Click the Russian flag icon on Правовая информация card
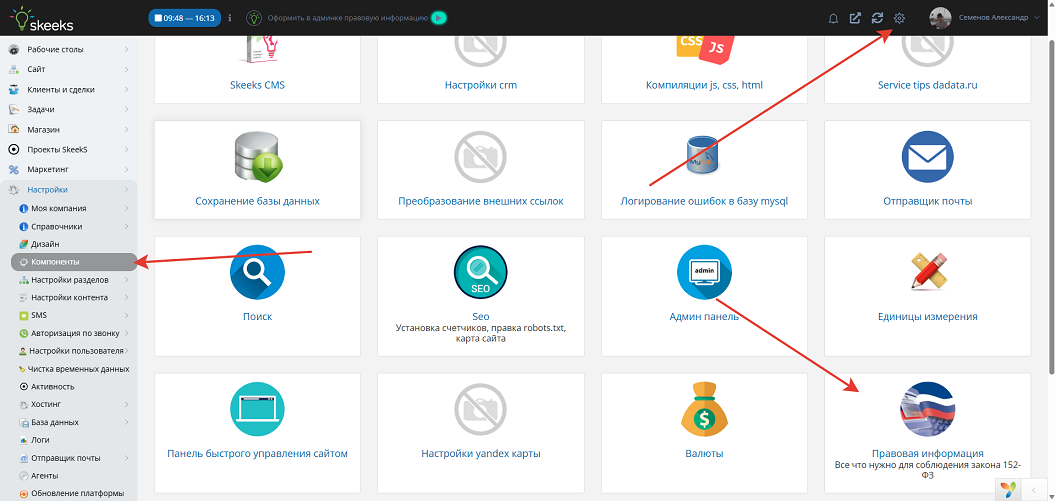This screenshot has height=501, width=1056. click(x=927, y=409)
